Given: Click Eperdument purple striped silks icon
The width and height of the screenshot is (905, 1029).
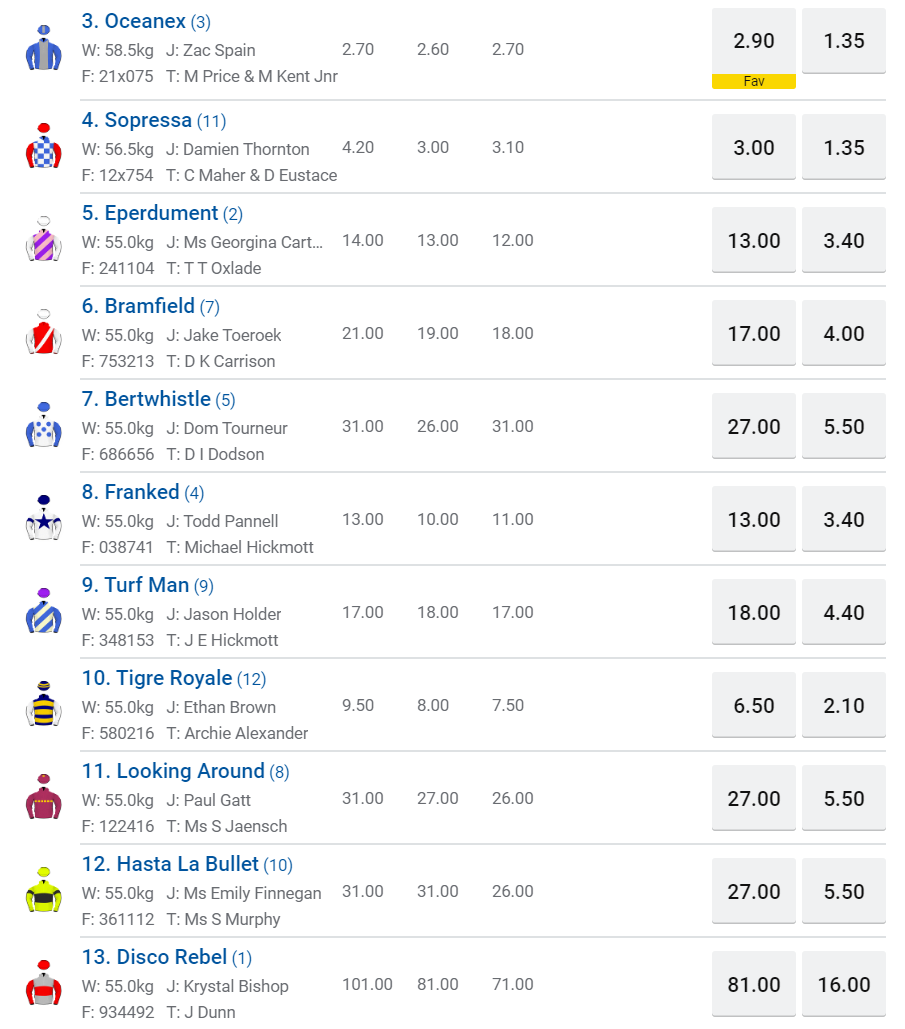Looking at the screenshot, I should pyautogui.click(x=43, y=240).
